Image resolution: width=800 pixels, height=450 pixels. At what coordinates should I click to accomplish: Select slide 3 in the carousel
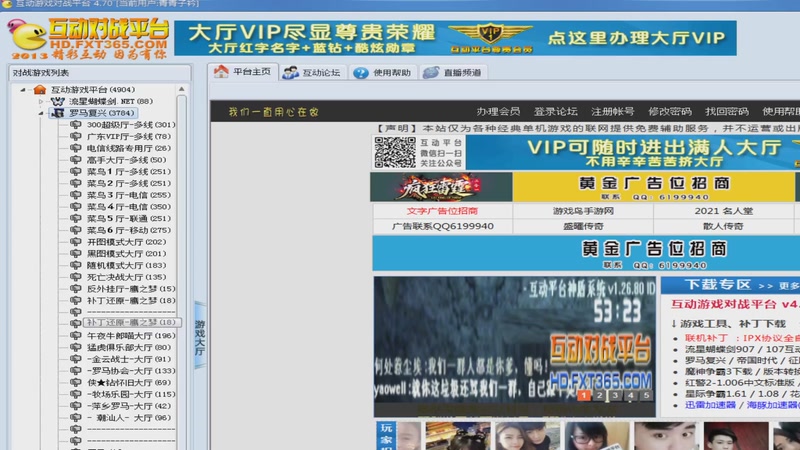pos(615,395)
